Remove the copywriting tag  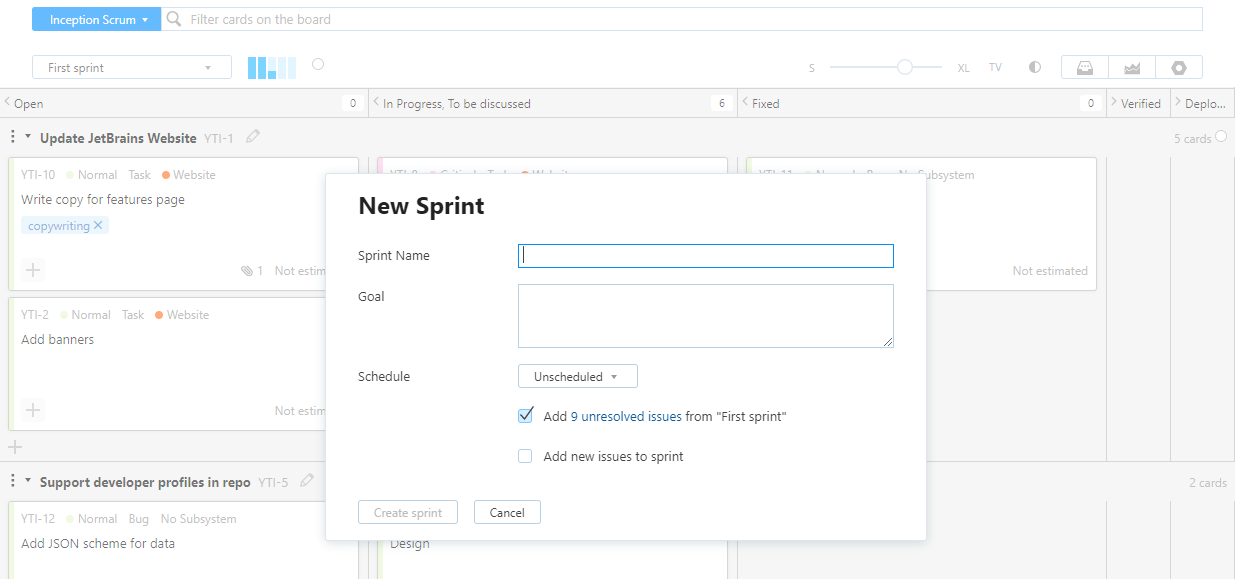pos(98,226)
